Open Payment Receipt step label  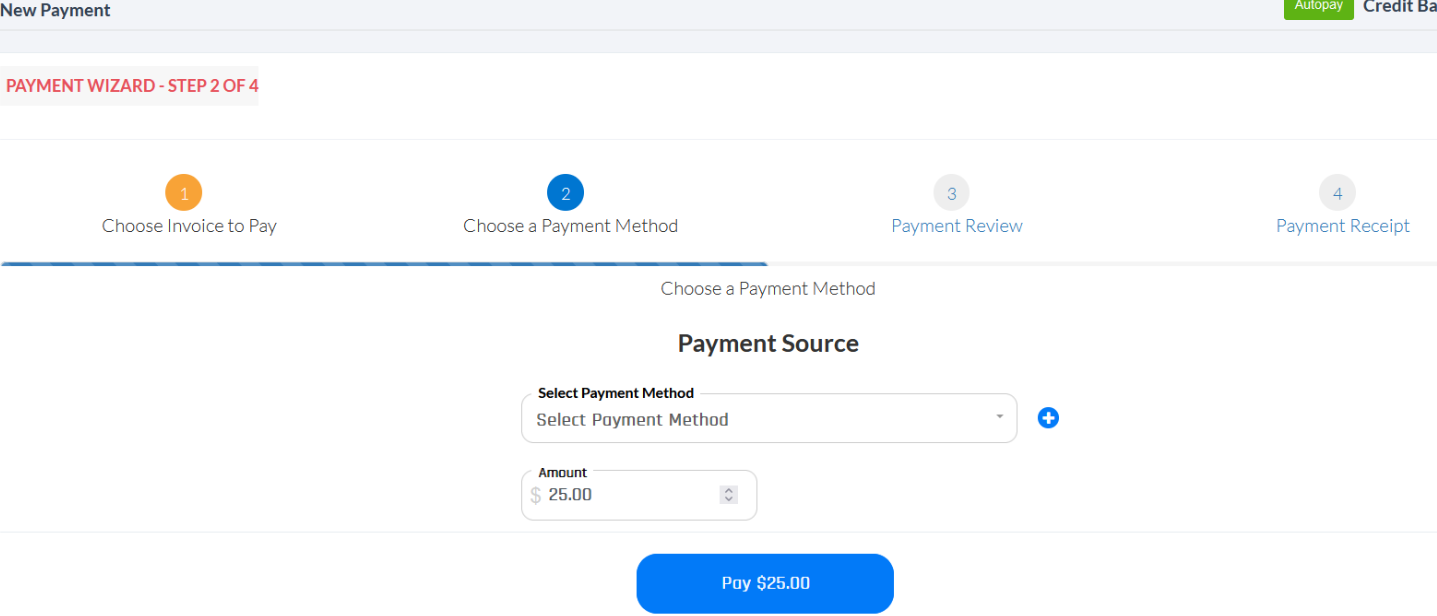(1343, 226)
